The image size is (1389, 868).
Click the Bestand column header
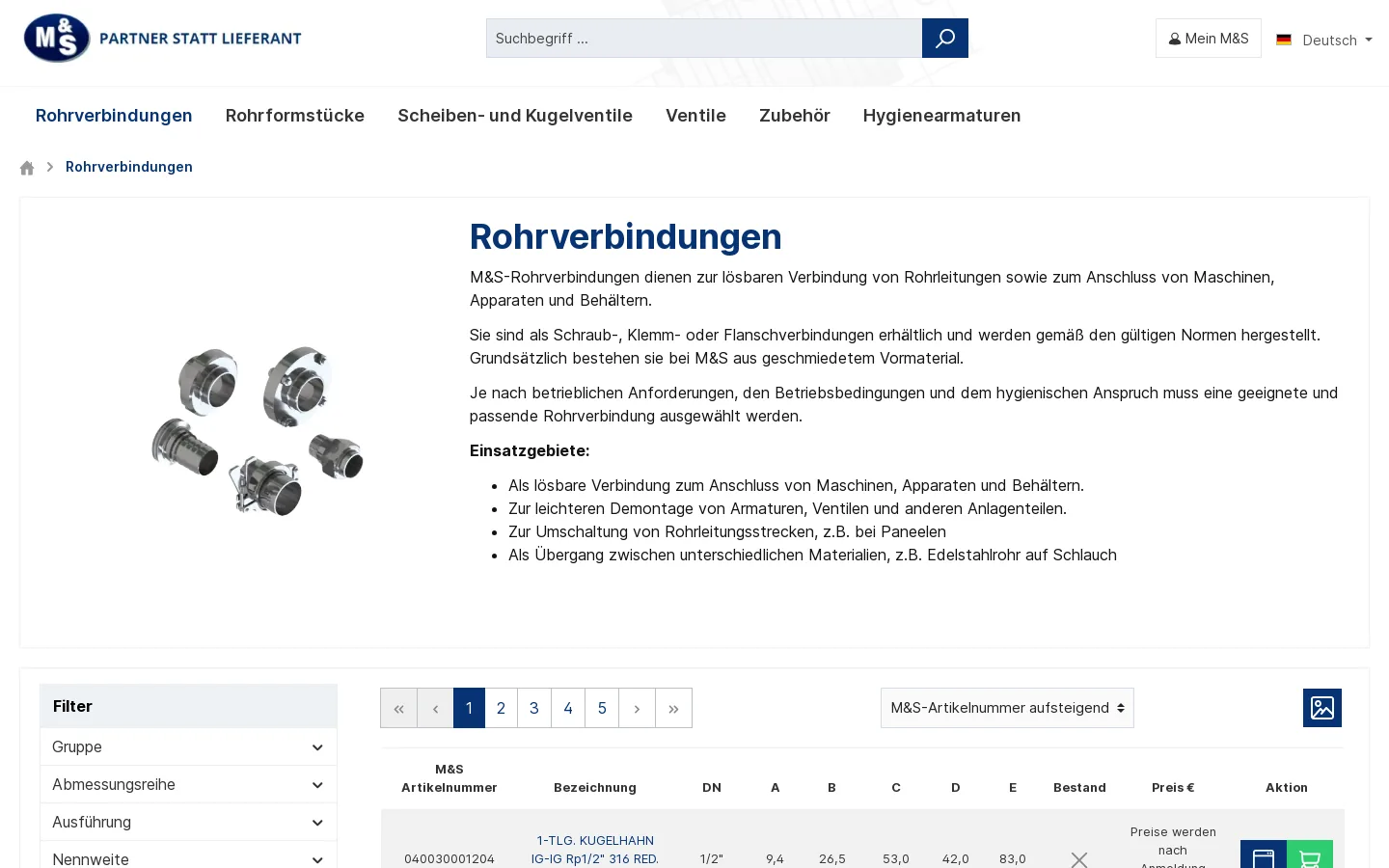1079,788
